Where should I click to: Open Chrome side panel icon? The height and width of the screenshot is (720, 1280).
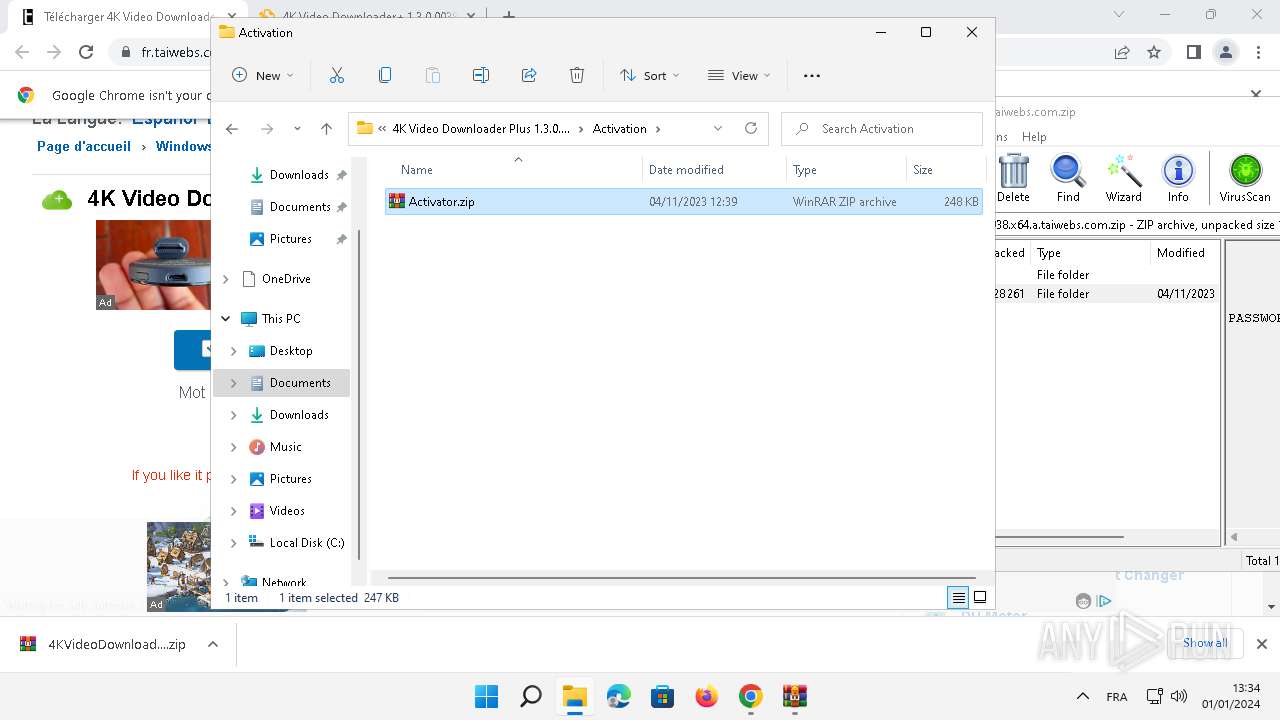(x=1193, y=52)
